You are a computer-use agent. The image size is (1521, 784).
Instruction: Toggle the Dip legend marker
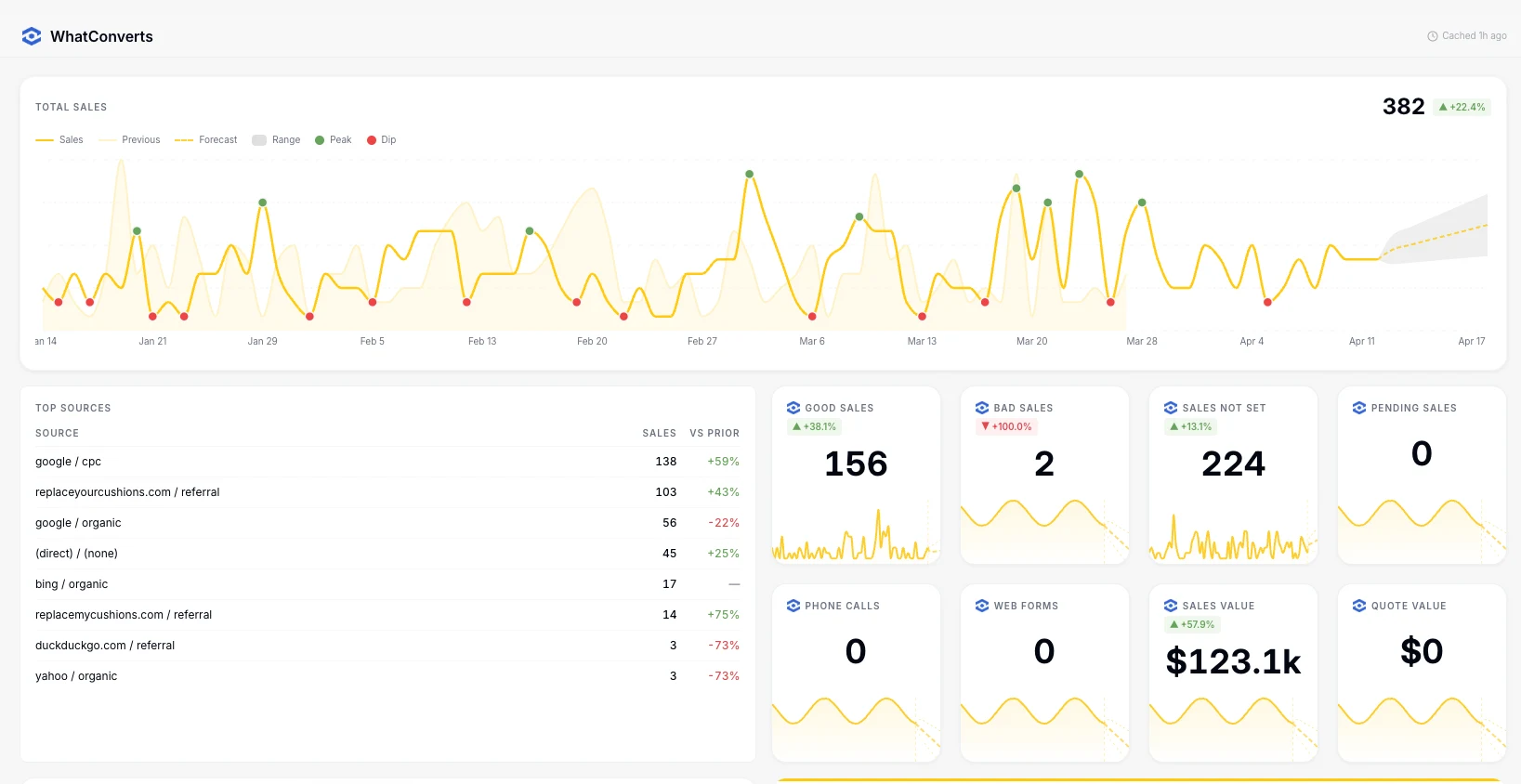tap(382, 140)
